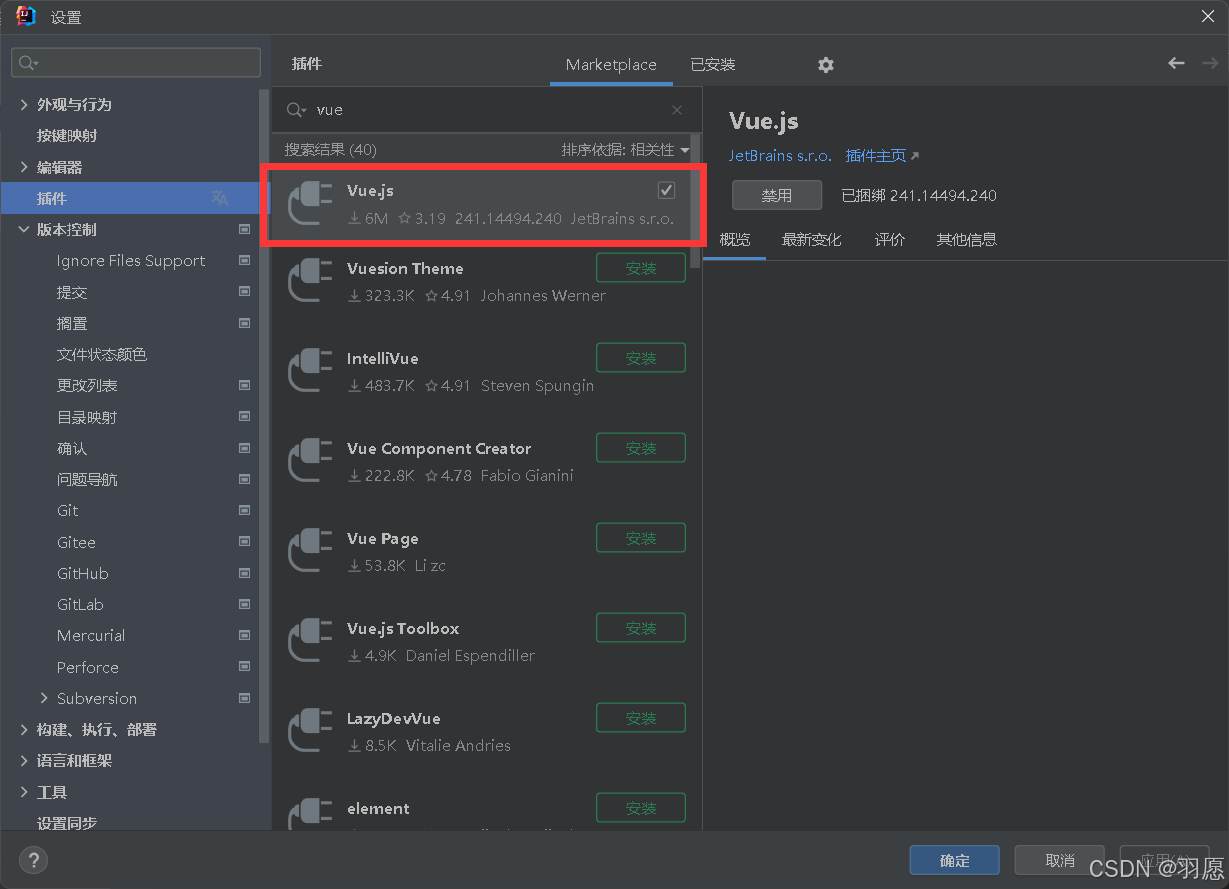Image resolution: width=1229 pixels, height=889 pixels.
Task: Click the settings search field
Action: coord(136,62)
